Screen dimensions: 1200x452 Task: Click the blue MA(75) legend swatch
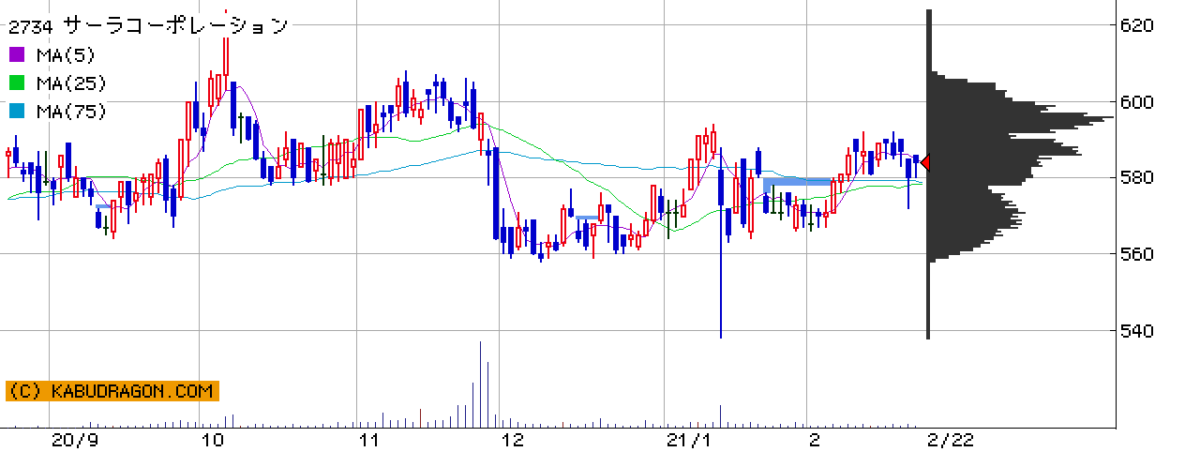coord(17,111)
